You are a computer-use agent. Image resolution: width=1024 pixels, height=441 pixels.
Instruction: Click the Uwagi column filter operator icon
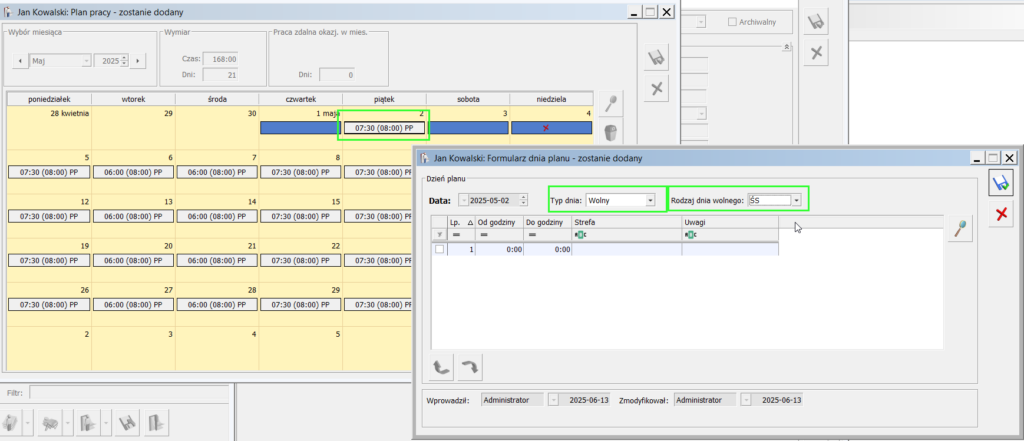pos(690,235)
